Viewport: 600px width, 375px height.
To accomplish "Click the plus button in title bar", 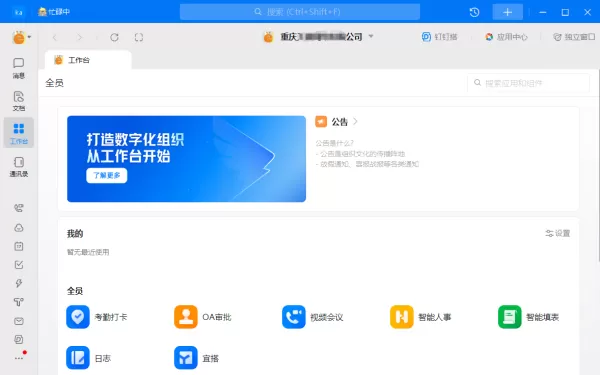I will coord(507,12).
